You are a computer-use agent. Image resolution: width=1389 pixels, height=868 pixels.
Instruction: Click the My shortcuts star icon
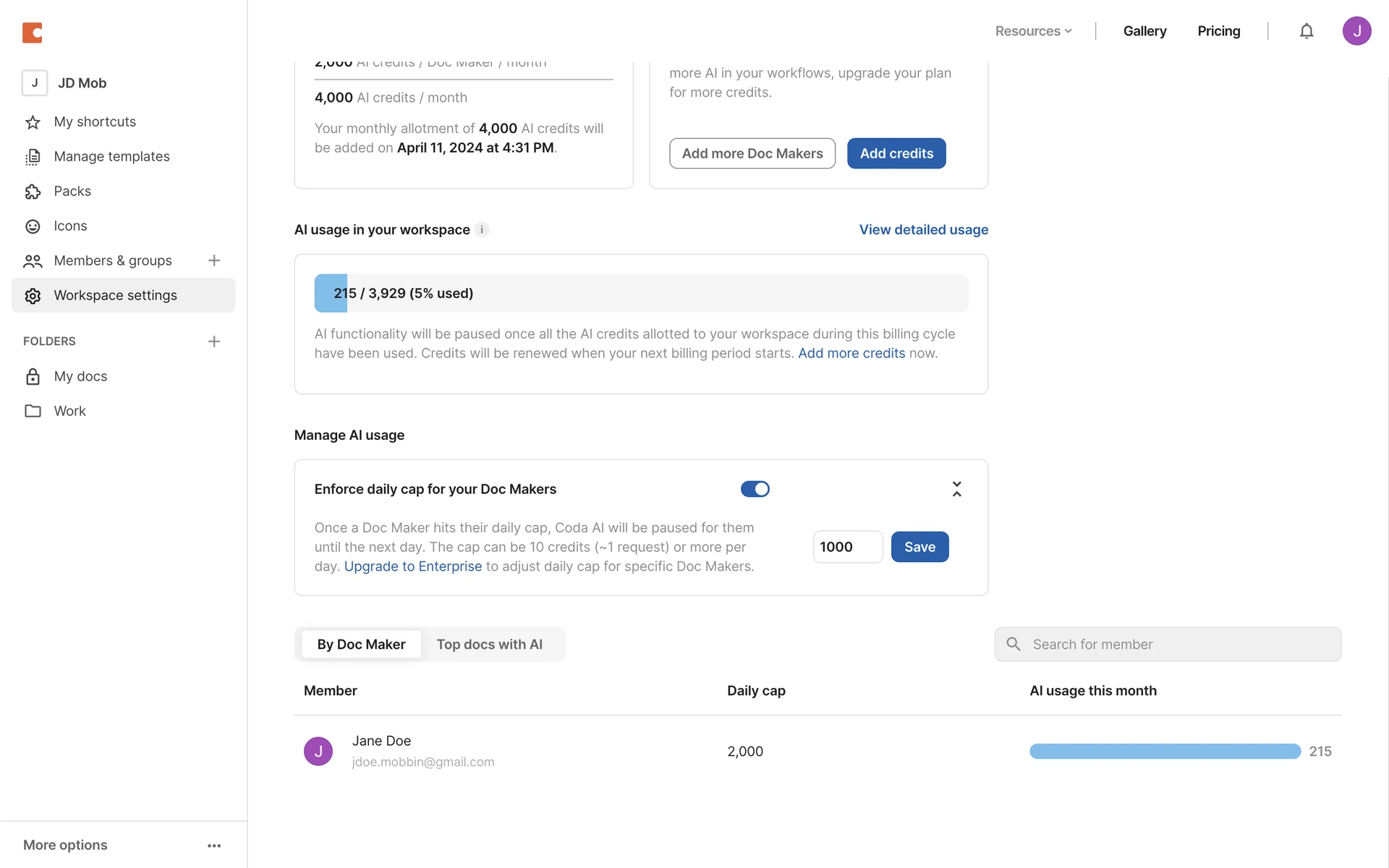point(33,122)
